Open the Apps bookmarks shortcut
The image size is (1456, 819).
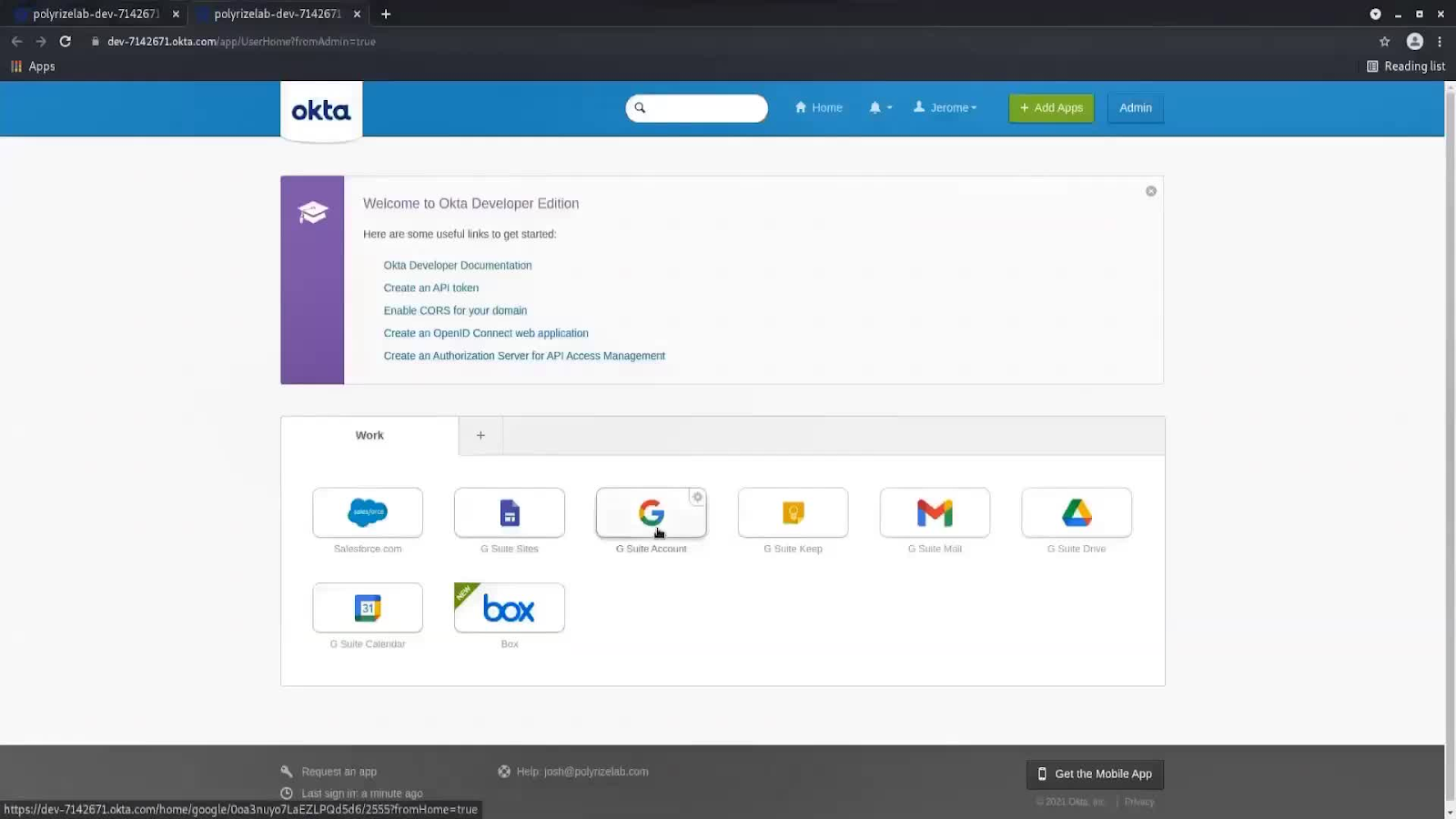33,66
